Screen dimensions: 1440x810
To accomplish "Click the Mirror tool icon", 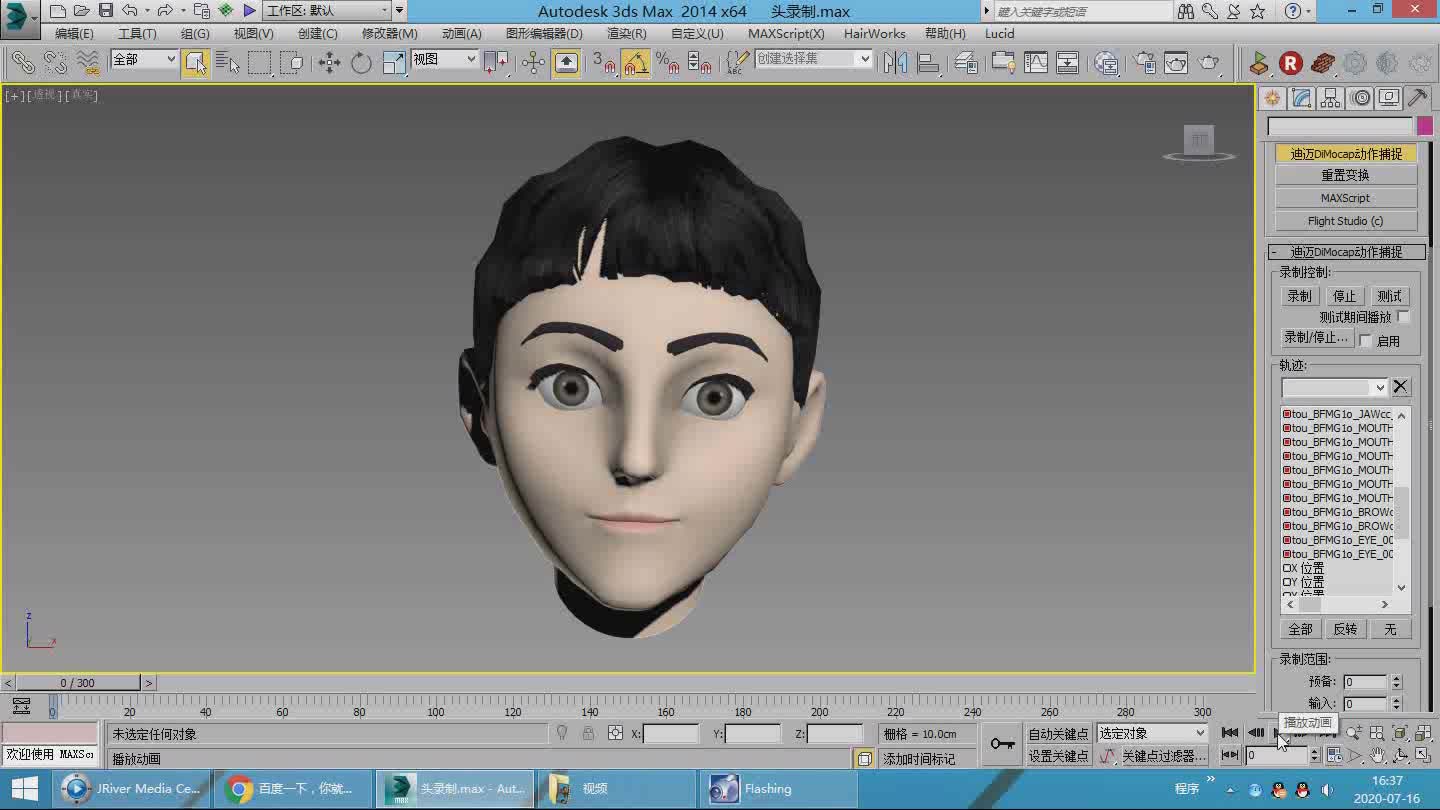I will [x=896, y=62].
